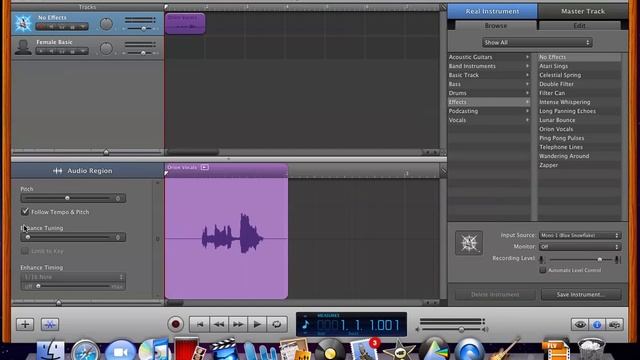Switch to the Master Track tab
The height and width of the screenshot is (360, 640).
(583, 11)
